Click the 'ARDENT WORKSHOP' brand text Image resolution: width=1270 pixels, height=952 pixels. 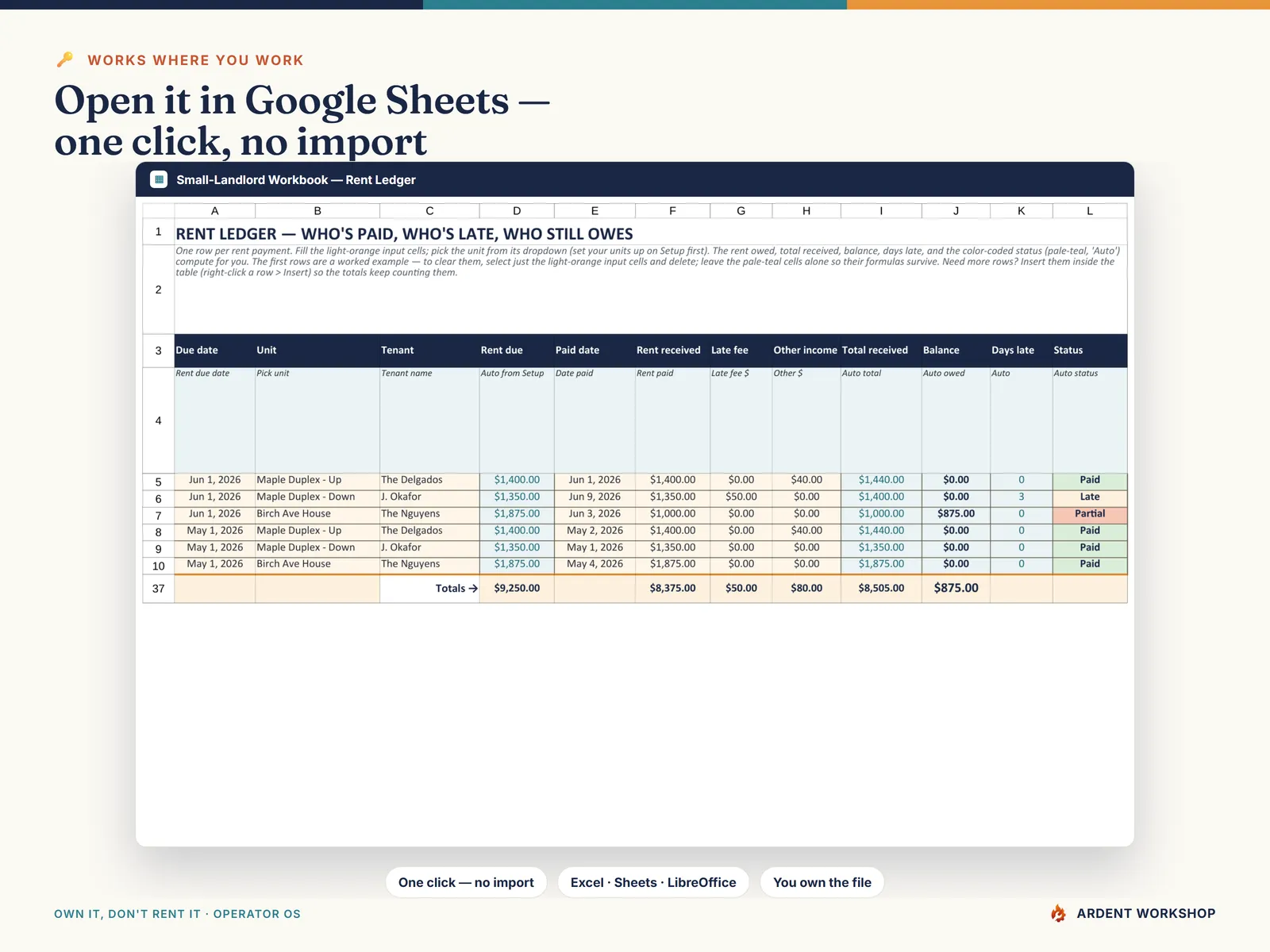1146,913
